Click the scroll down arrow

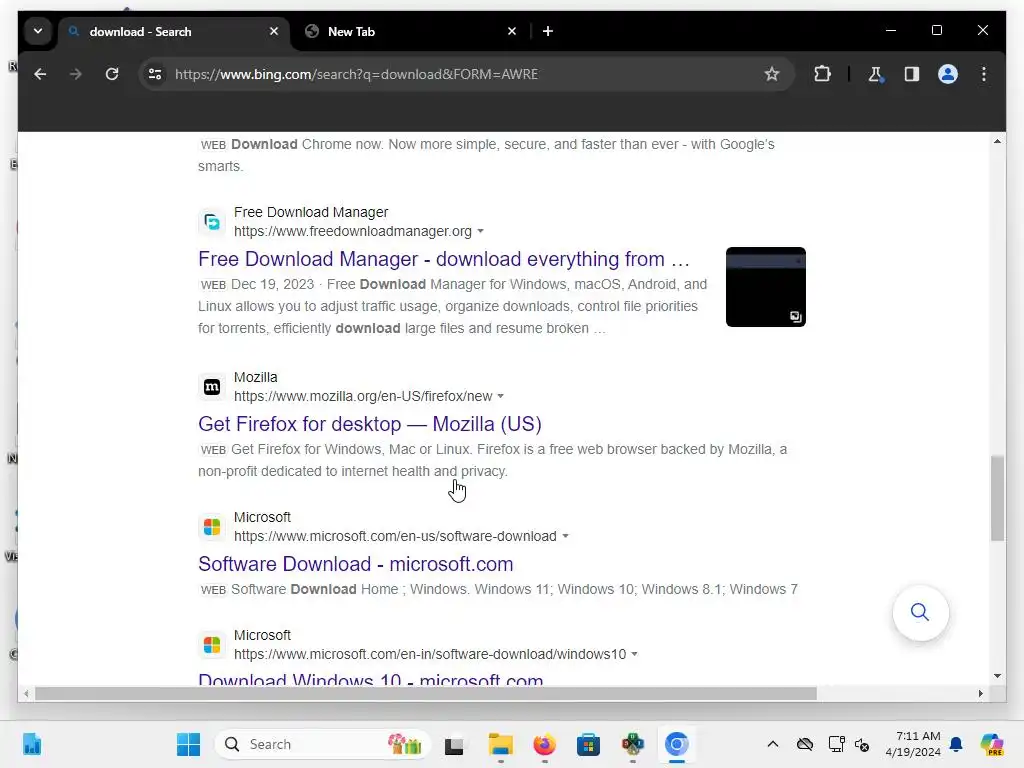pos(997,676)
